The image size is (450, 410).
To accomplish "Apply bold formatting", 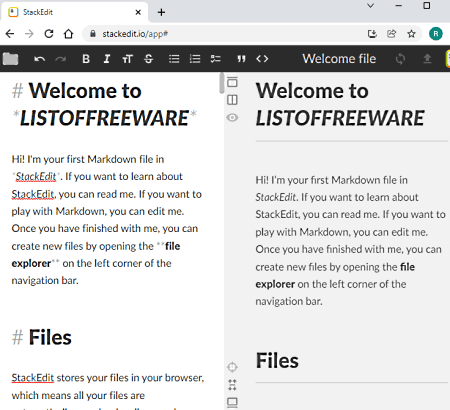I will 86,59.
